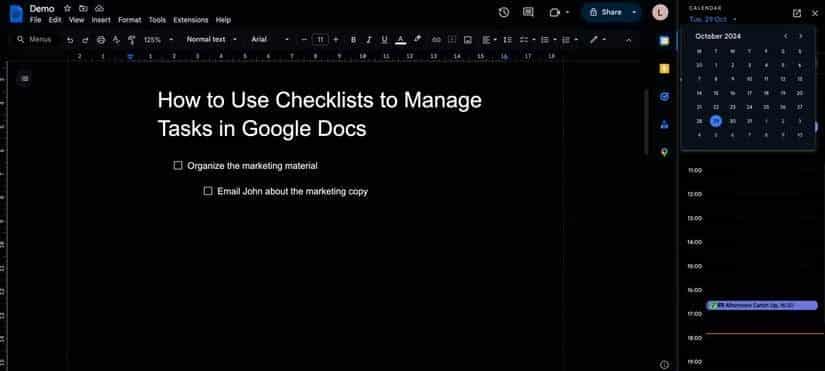Activate the paint format tool

(x=132, y=39)
